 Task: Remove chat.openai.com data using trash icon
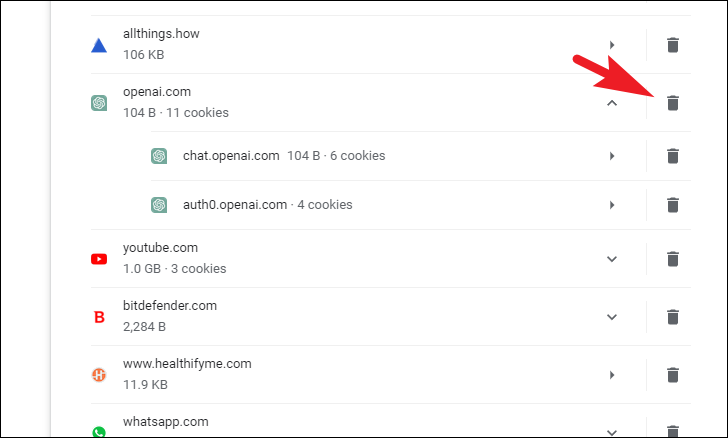tap(673, 156)
